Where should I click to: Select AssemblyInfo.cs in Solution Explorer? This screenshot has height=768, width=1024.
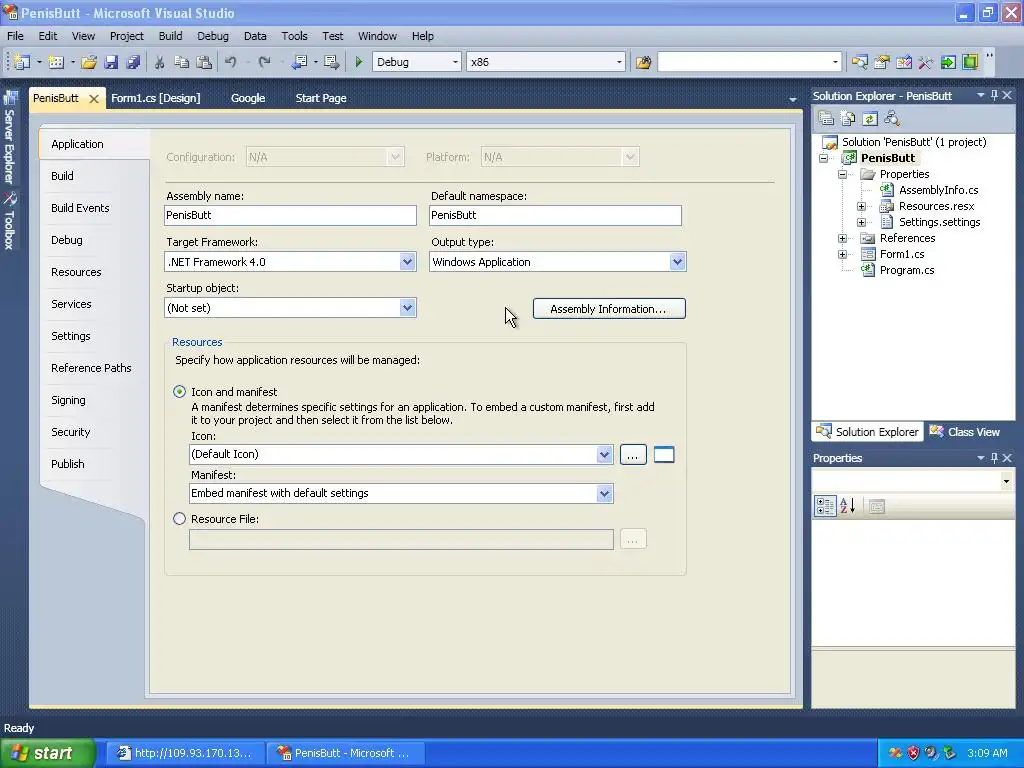pyautogui.click(x=938, y=190)
